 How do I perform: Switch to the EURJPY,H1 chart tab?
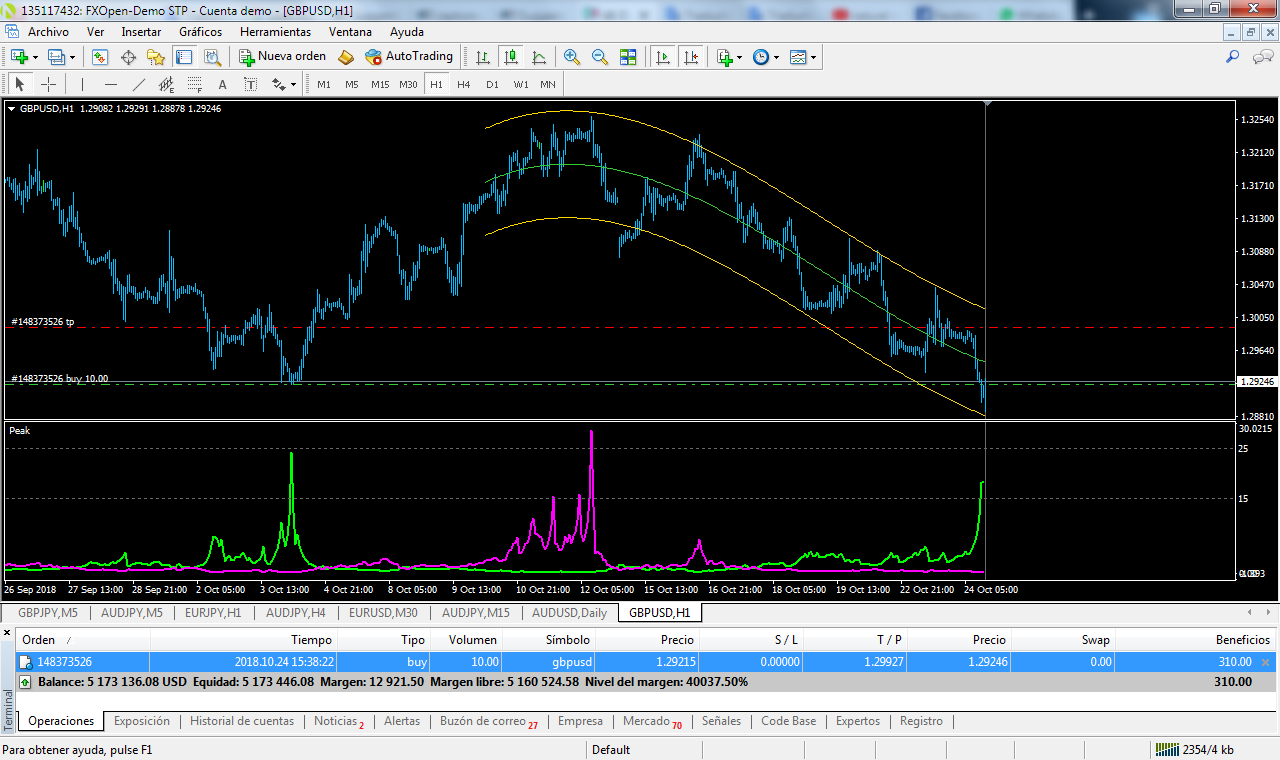(x=214, y=612)
